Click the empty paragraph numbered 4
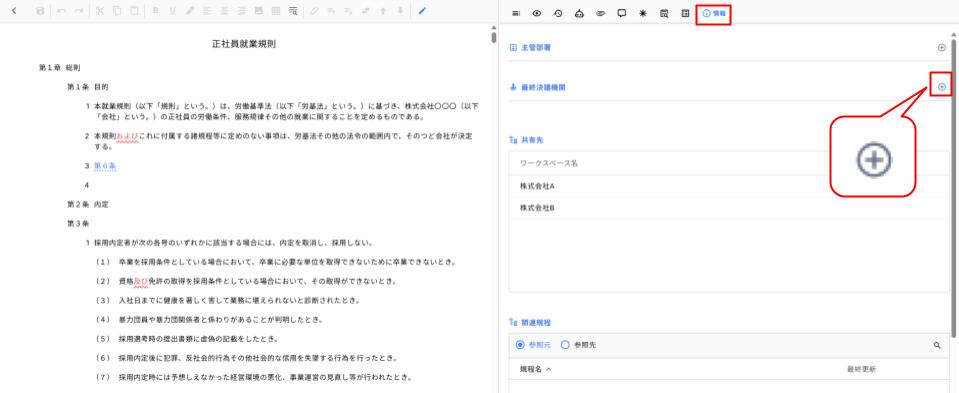 87,185
